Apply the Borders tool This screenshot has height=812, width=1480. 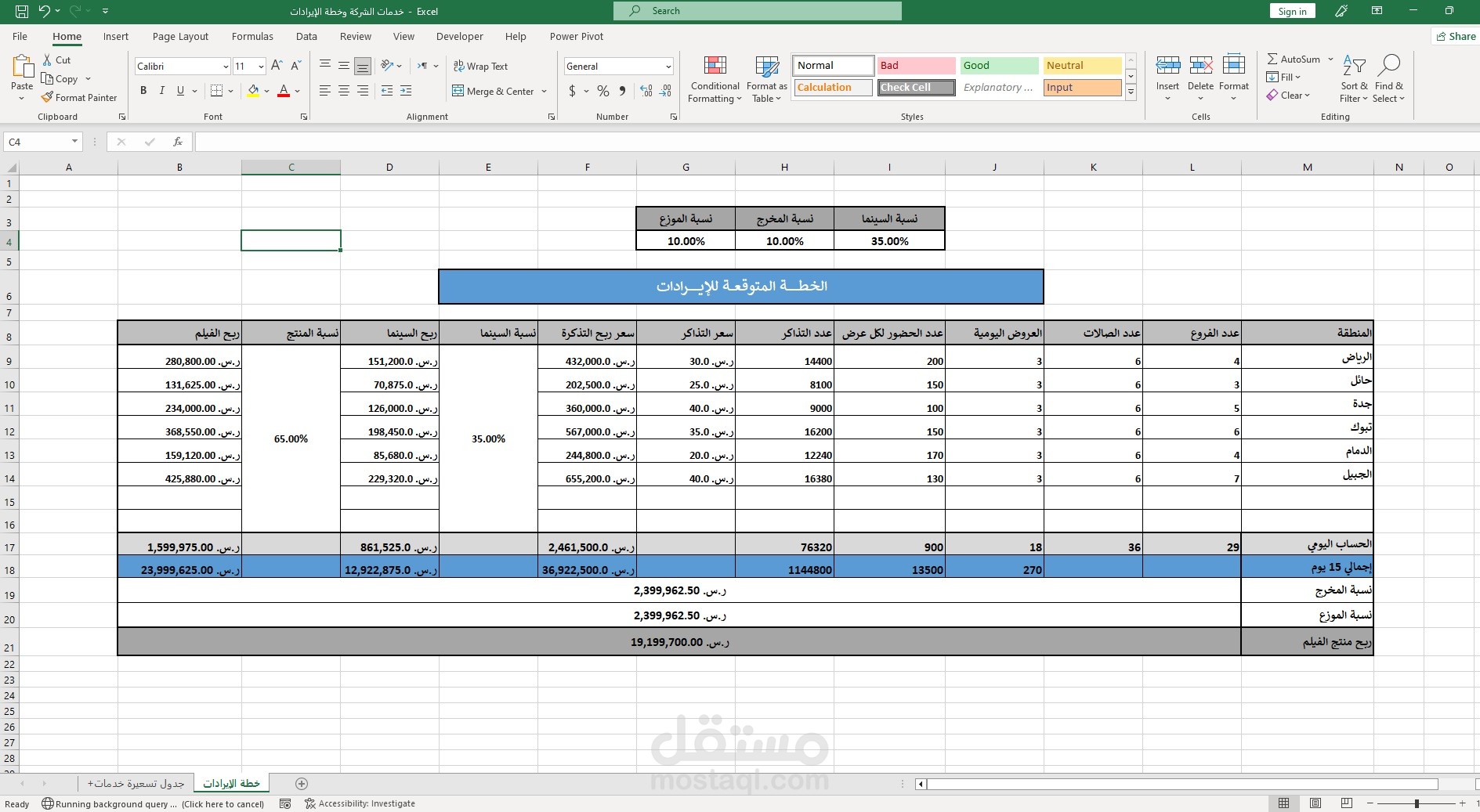217,91
